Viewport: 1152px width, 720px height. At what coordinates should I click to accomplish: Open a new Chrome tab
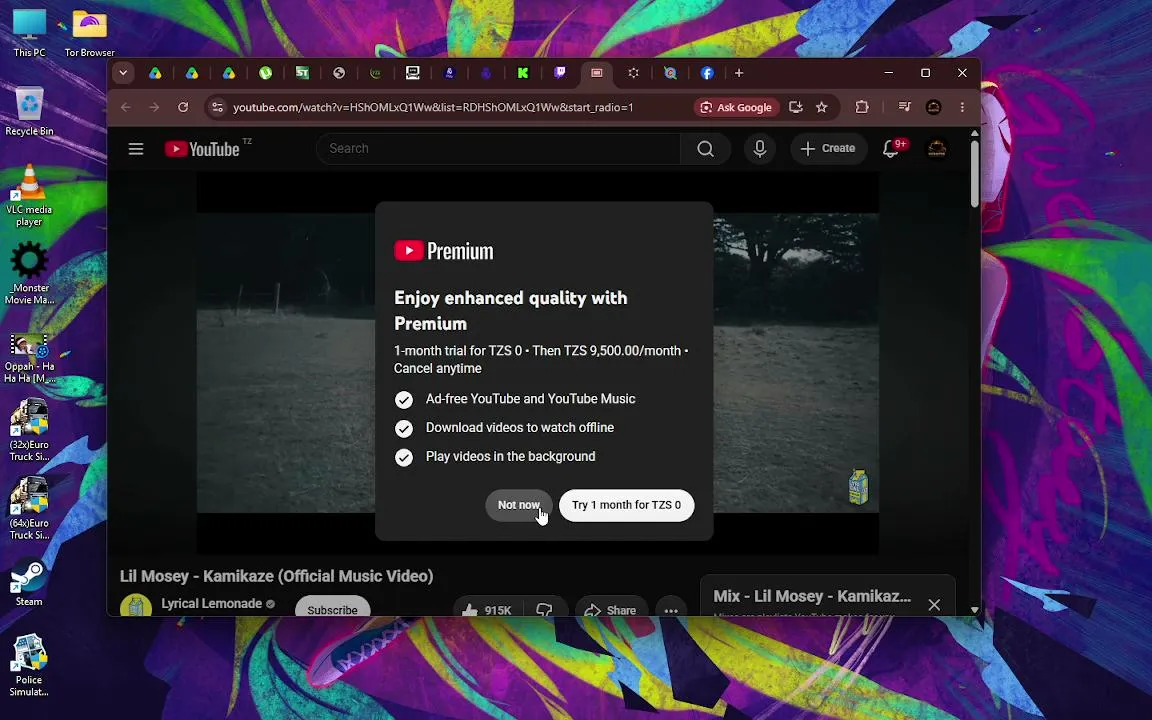pyautogui.click(x=739, y=73)
